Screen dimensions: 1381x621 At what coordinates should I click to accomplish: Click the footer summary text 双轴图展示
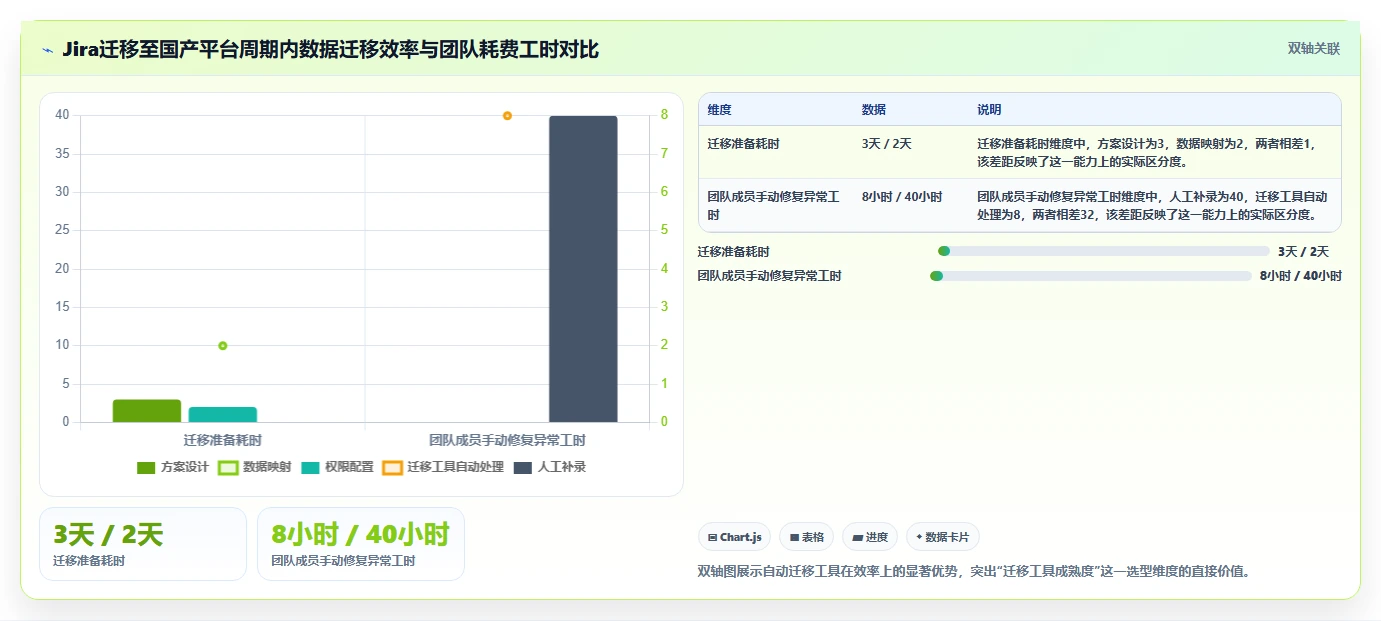pos(974,572)
